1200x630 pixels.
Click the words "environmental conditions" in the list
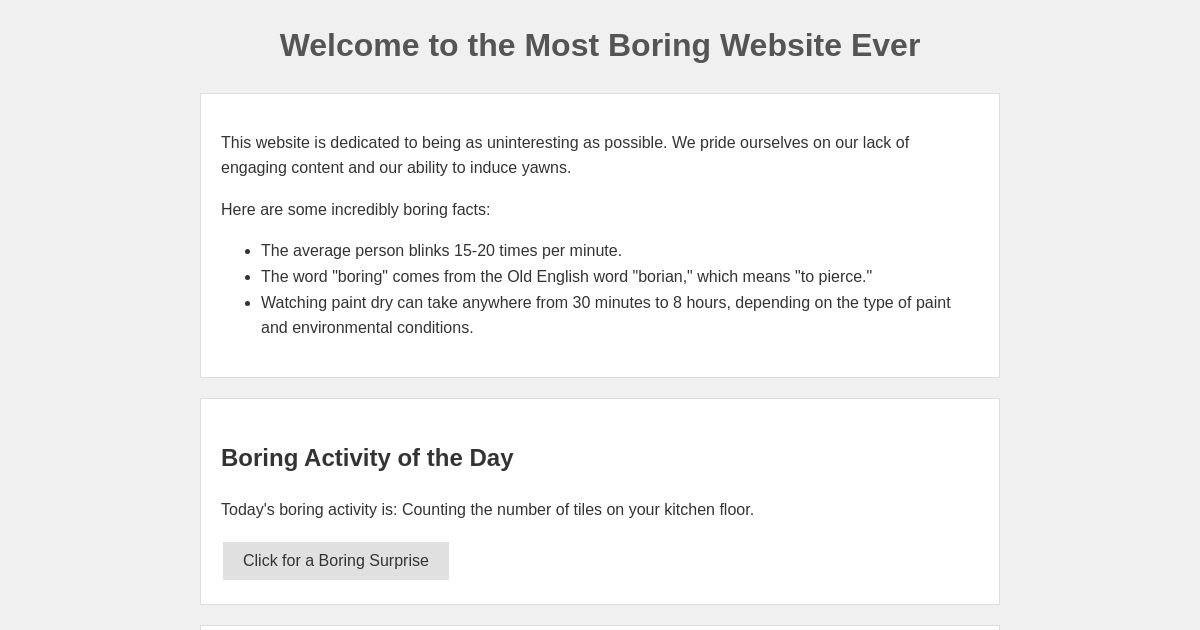(385, 328)
